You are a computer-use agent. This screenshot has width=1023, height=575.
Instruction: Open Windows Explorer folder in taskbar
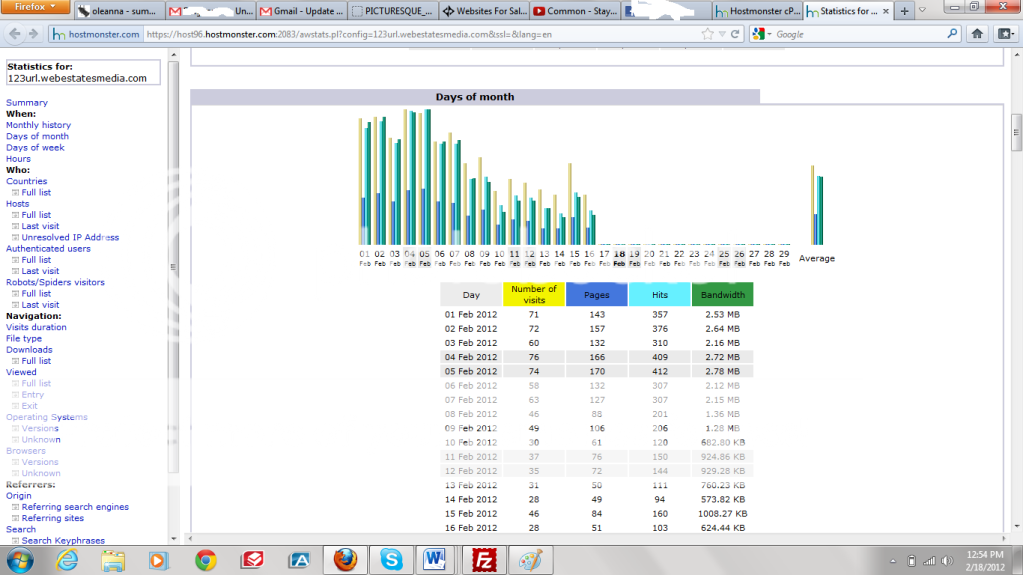[x=113, y=560]
